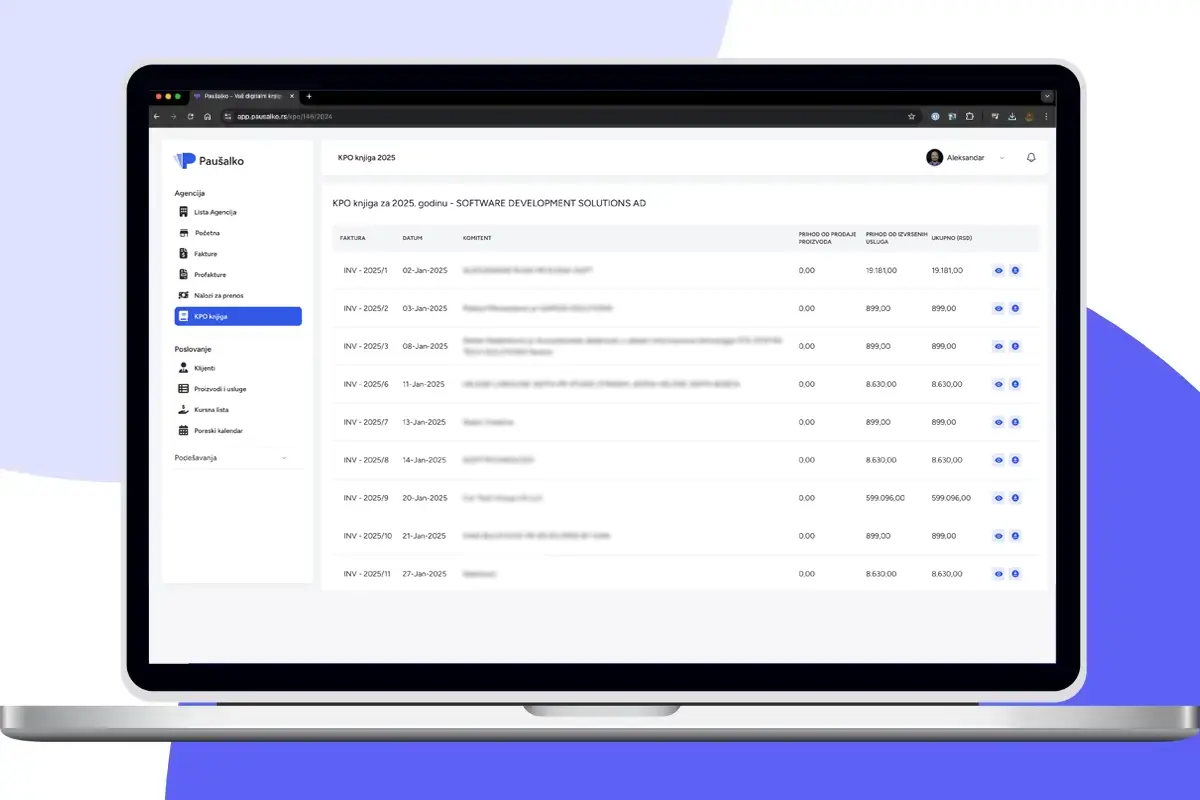Image resolution: width=1200 pixels, height=800 pixels.
Task: Open Klijenti in the Poslovanje section
Action: click(x=204, y=368)
